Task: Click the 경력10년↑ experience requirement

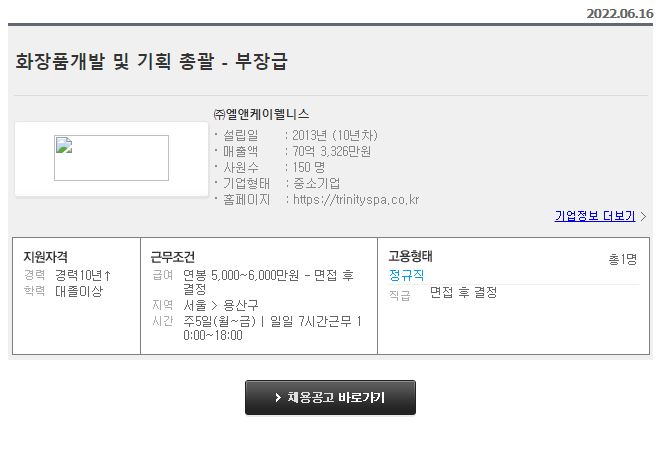Action: coord(83,275)
